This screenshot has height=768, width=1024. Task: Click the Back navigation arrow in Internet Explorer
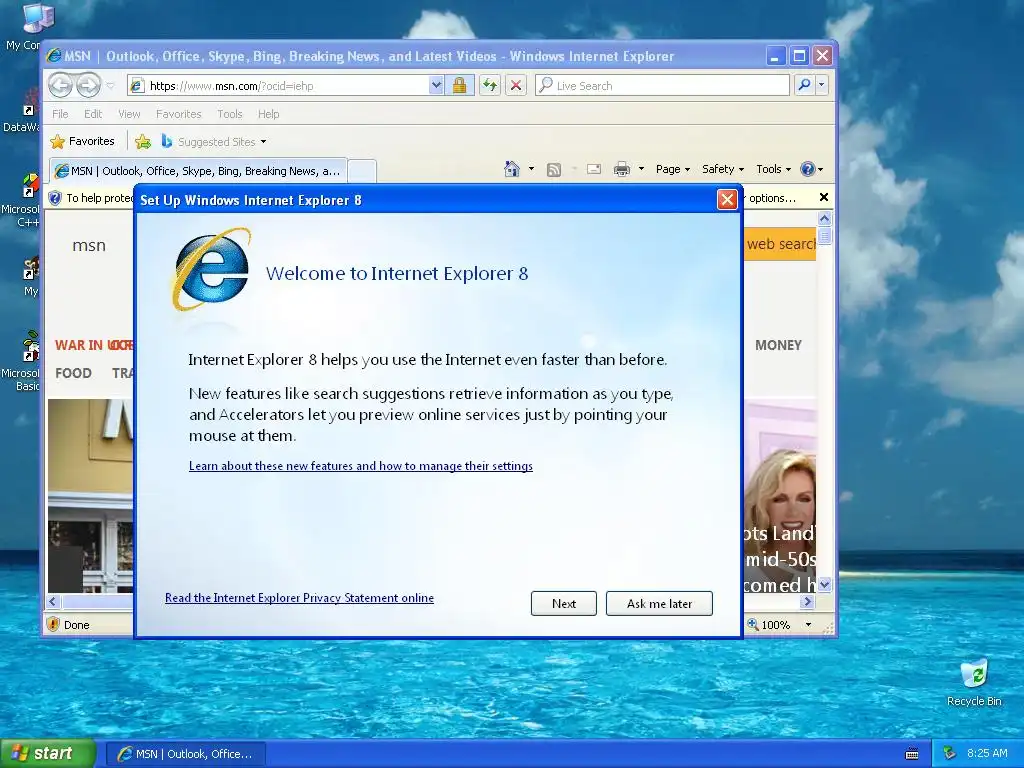61,85
